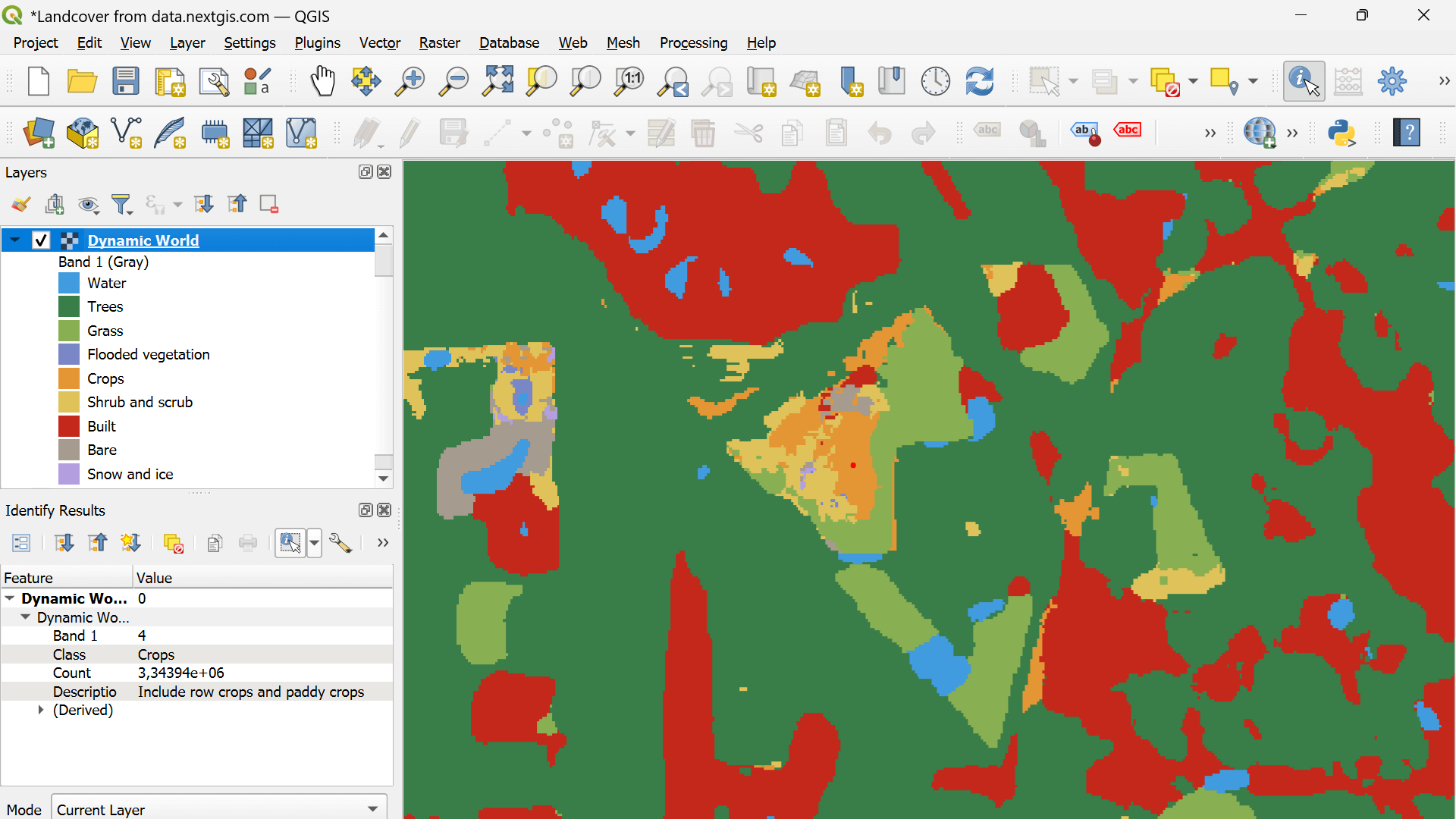
Task: Open identify features selection mode dropdown arrow
Action: point(314,543)
